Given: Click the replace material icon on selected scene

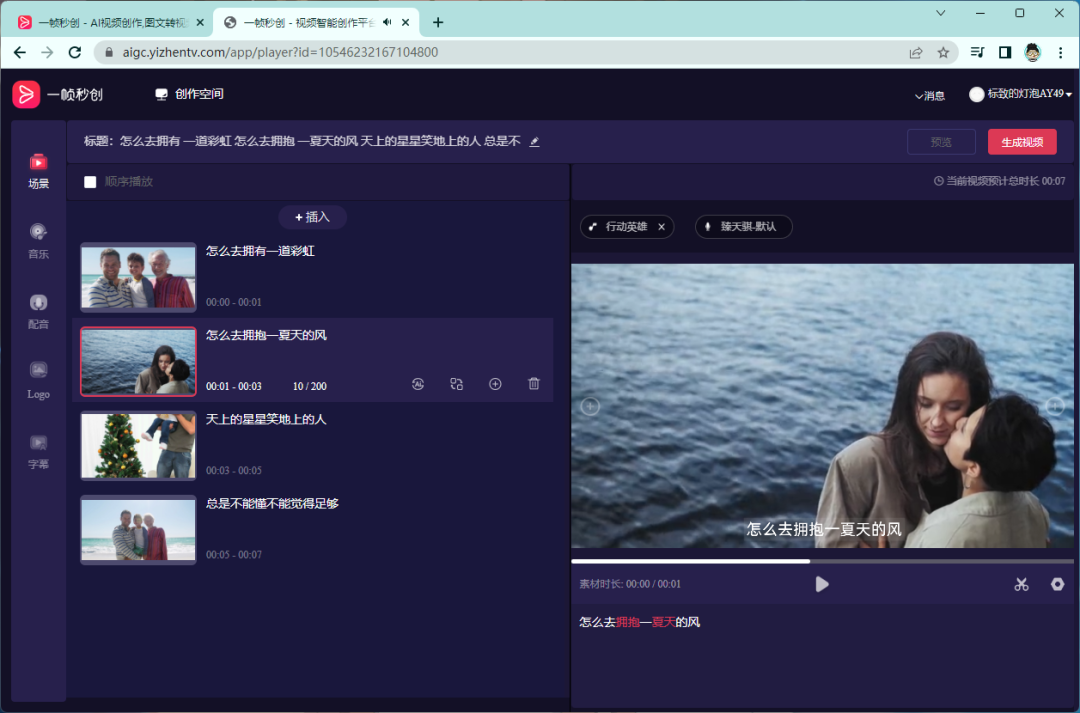Looking at the screenshot, I should pos(457,384).
